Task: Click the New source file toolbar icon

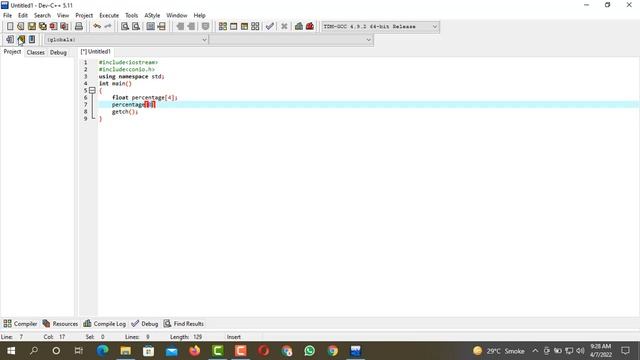Action: point(10,27)
